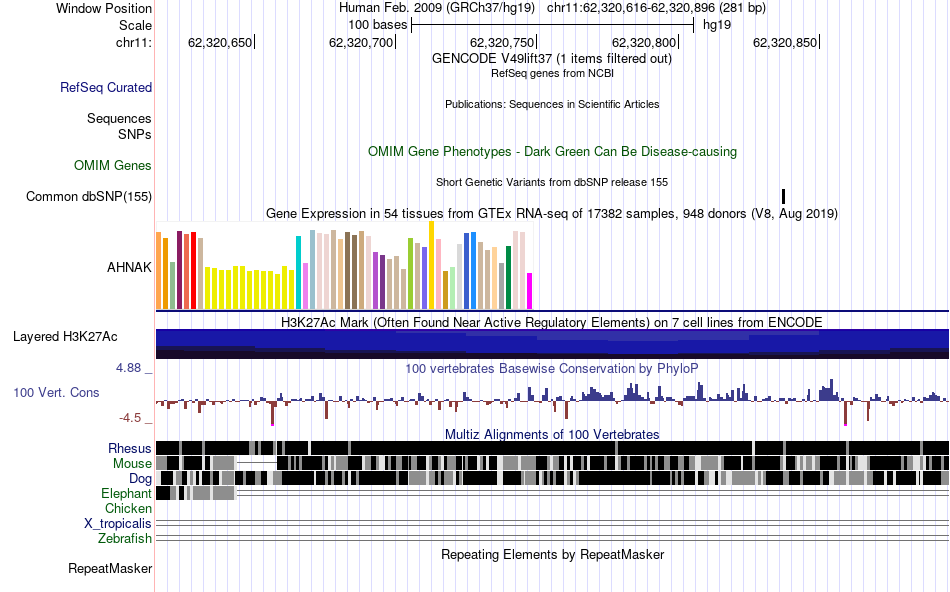Click the hg19 scale label
The image size is (950, 592).
pos(717,25)
